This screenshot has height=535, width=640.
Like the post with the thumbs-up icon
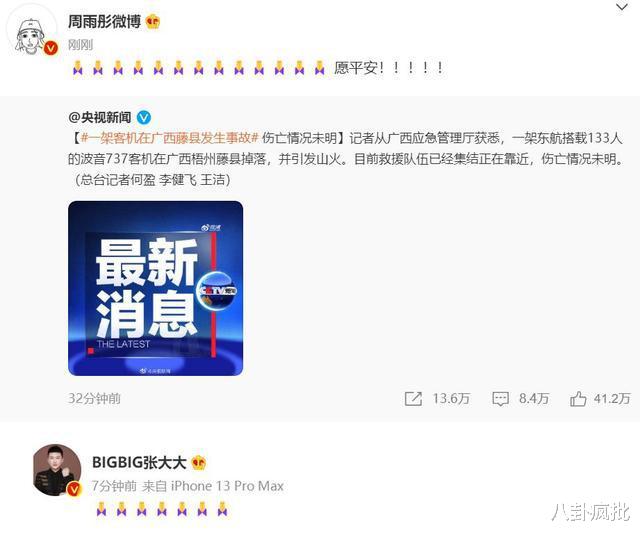pyautogui.click(x=578, y=398)
